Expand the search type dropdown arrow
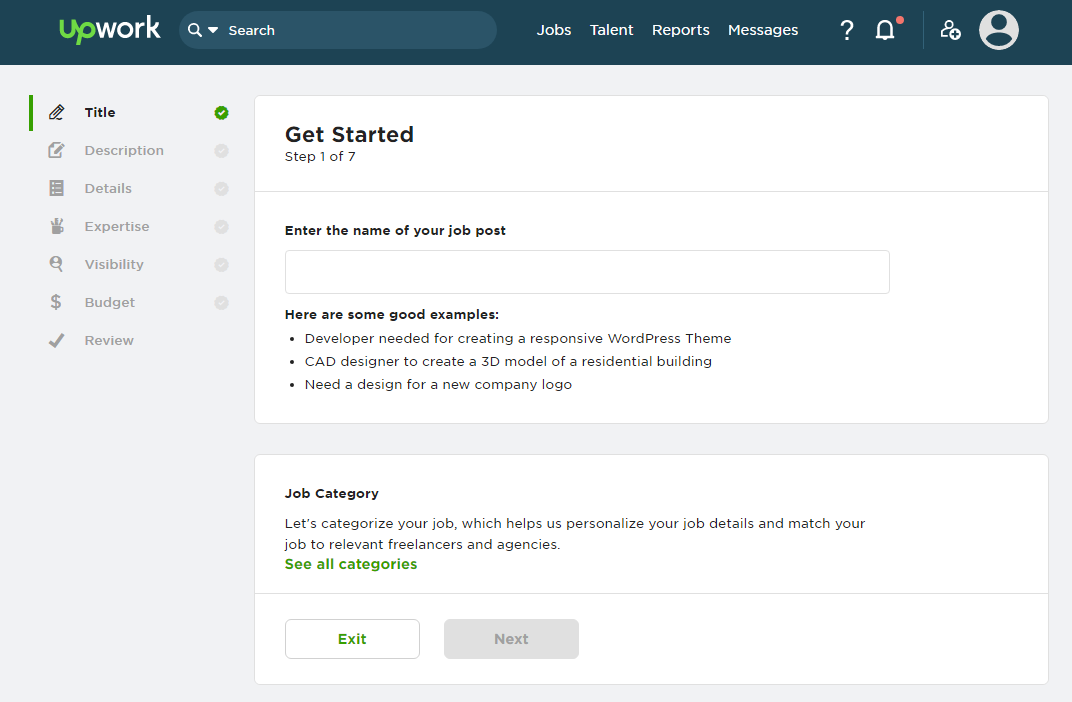 [213, 31]
